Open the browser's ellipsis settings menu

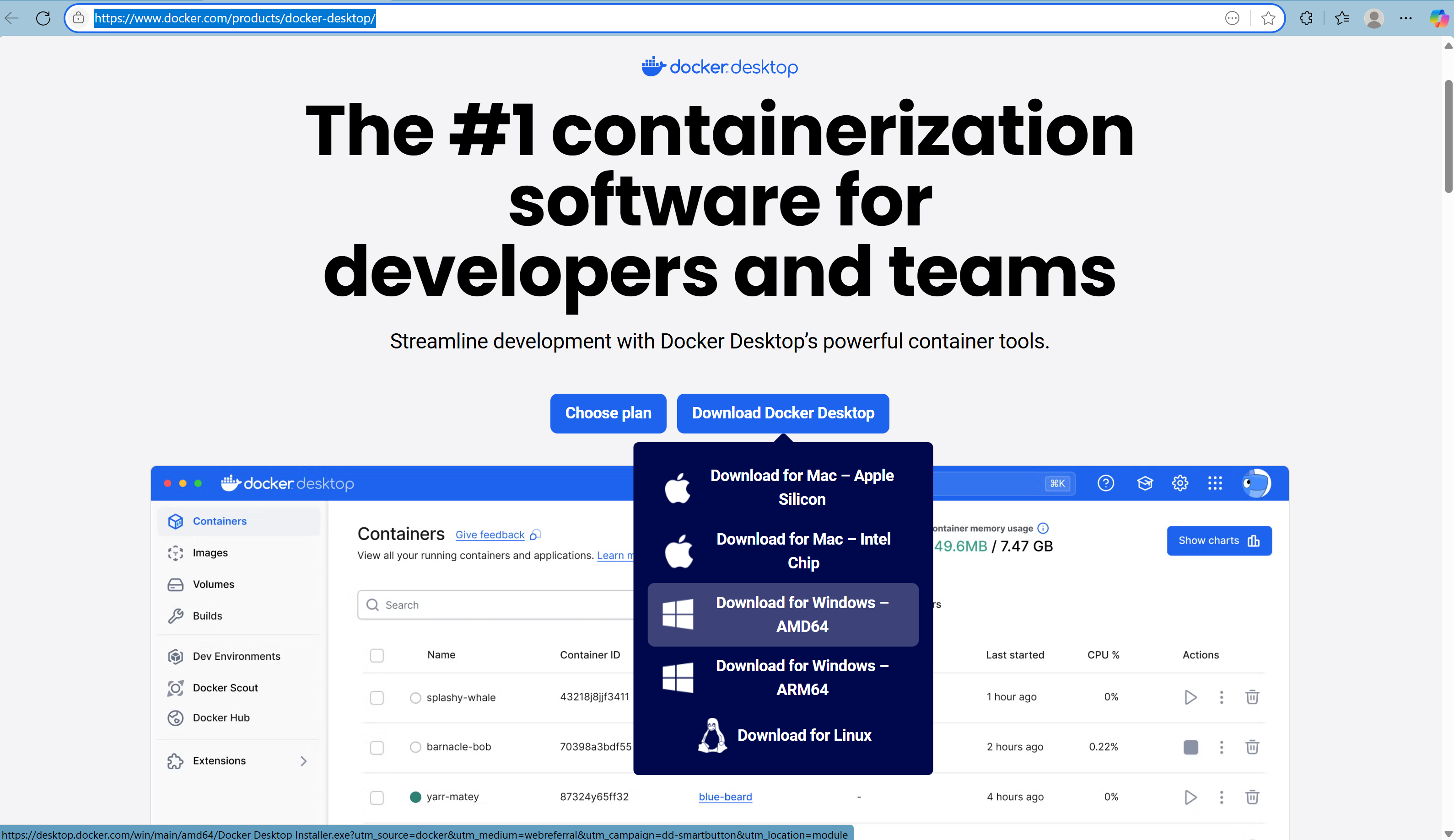click(x=1406, y=18)
